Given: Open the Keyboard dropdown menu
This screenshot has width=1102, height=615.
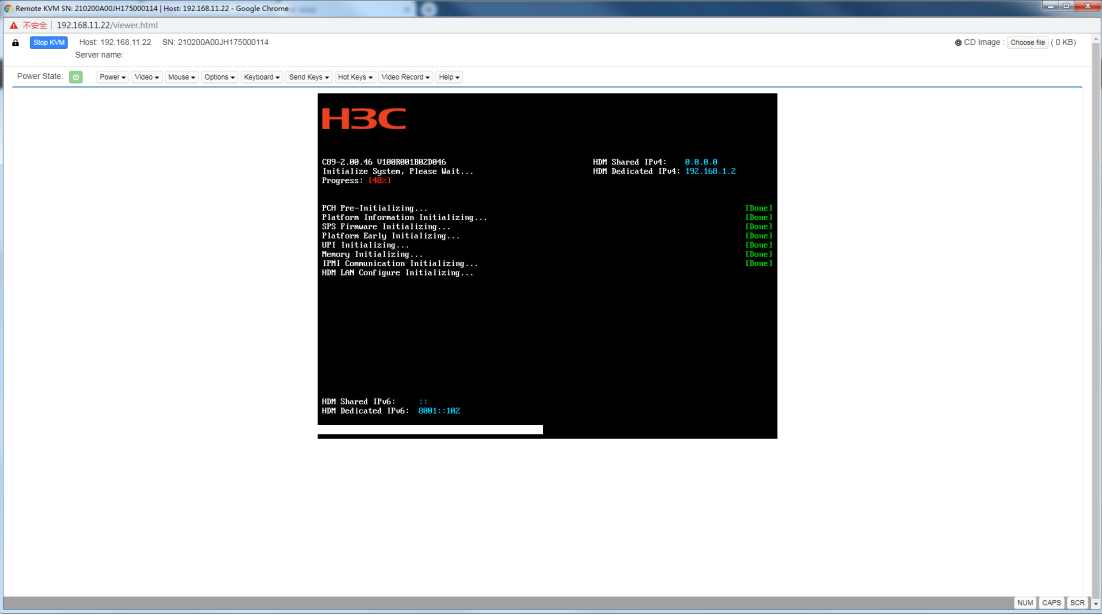Looking at the screenshot, I should pos(261,77).
